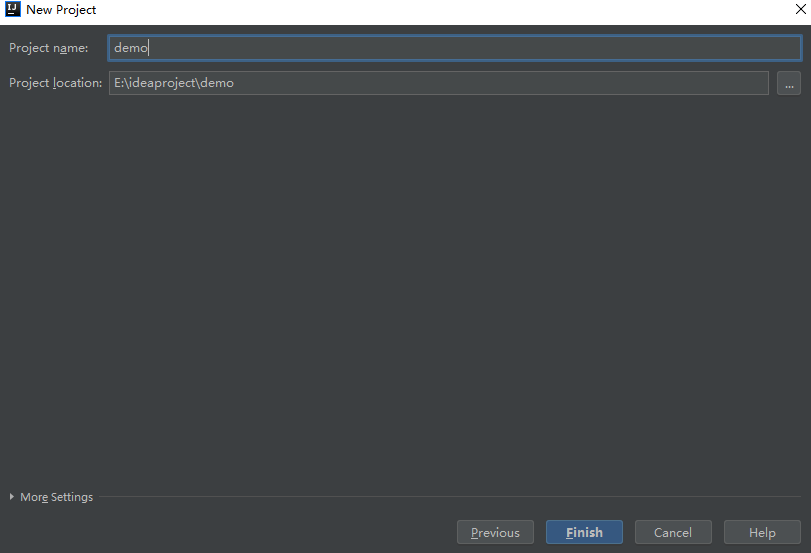Click the Project location path field
Viewport: 811px width, 553px height.
[439, 83]
